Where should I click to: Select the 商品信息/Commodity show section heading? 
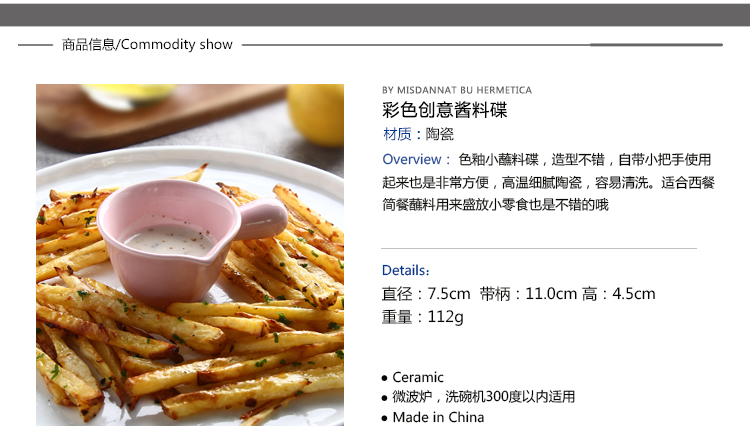(147, 44)
